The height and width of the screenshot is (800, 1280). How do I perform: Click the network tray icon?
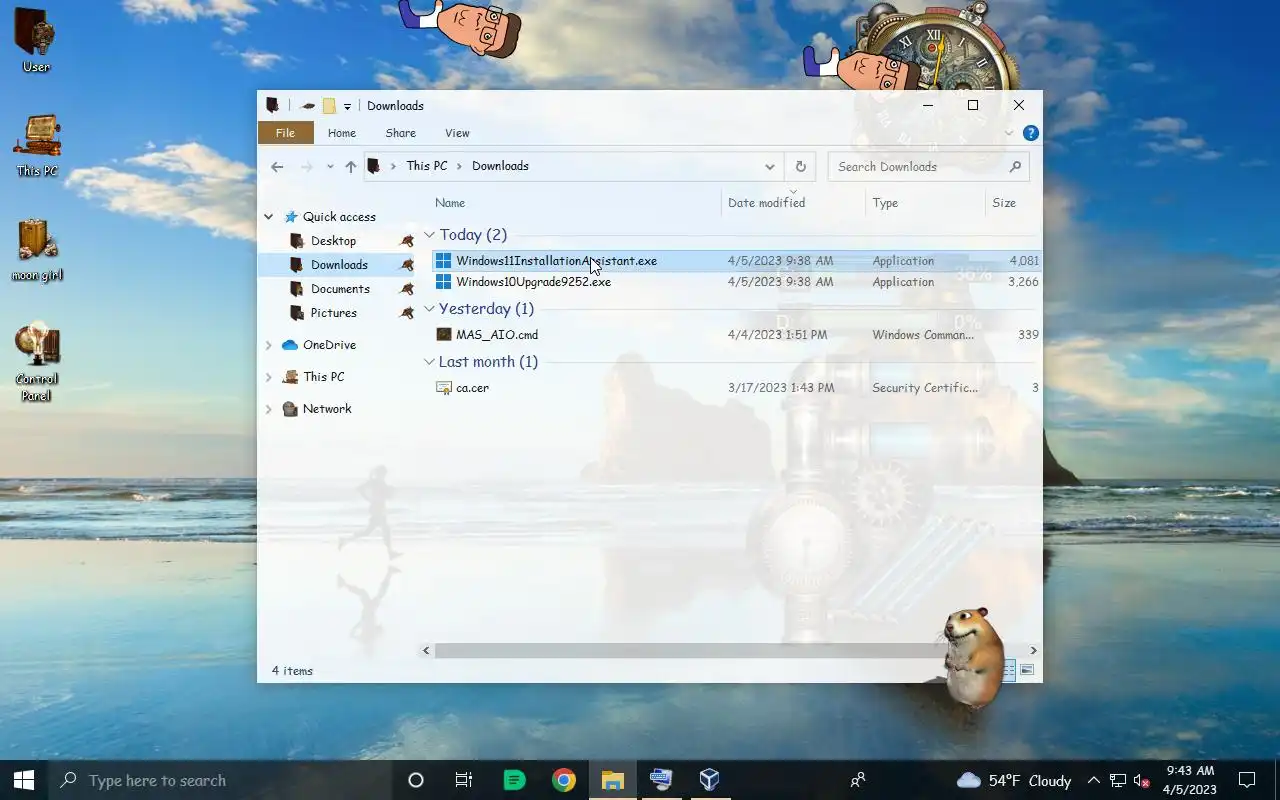pyautogui.click(x=1117, y=780)
